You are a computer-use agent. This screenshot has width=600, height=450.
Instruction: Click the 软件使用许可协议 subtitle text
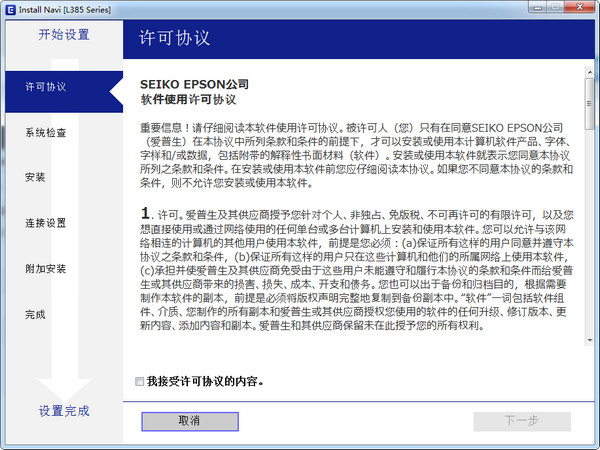[x=188, y=99]
